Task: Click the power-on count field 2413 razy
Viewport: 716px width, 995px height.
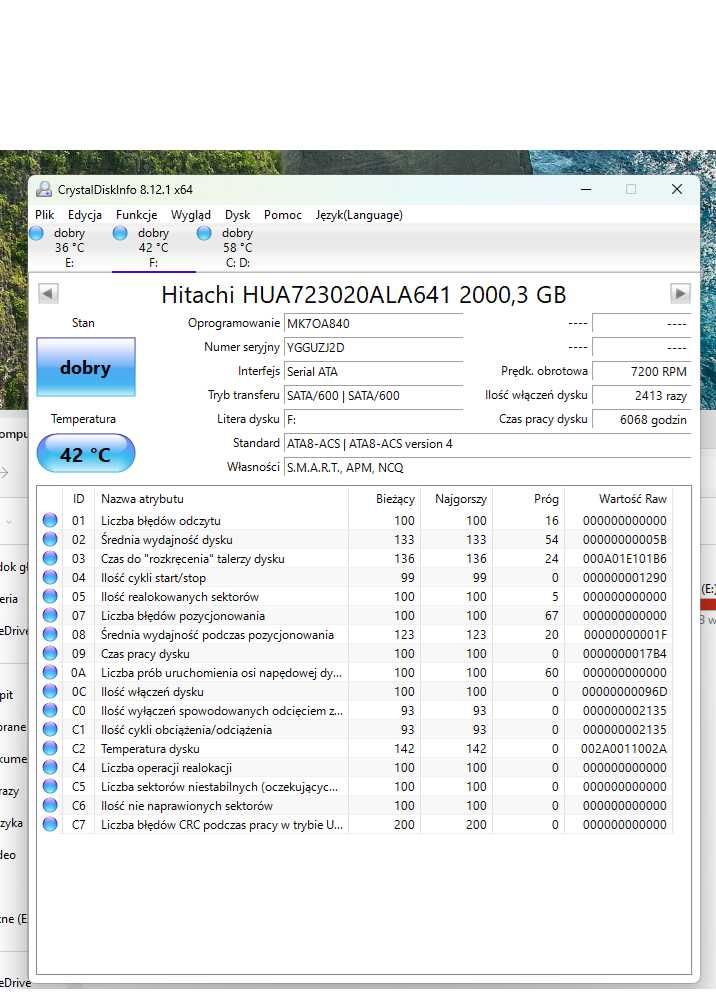Action: [x=641, y=395]
